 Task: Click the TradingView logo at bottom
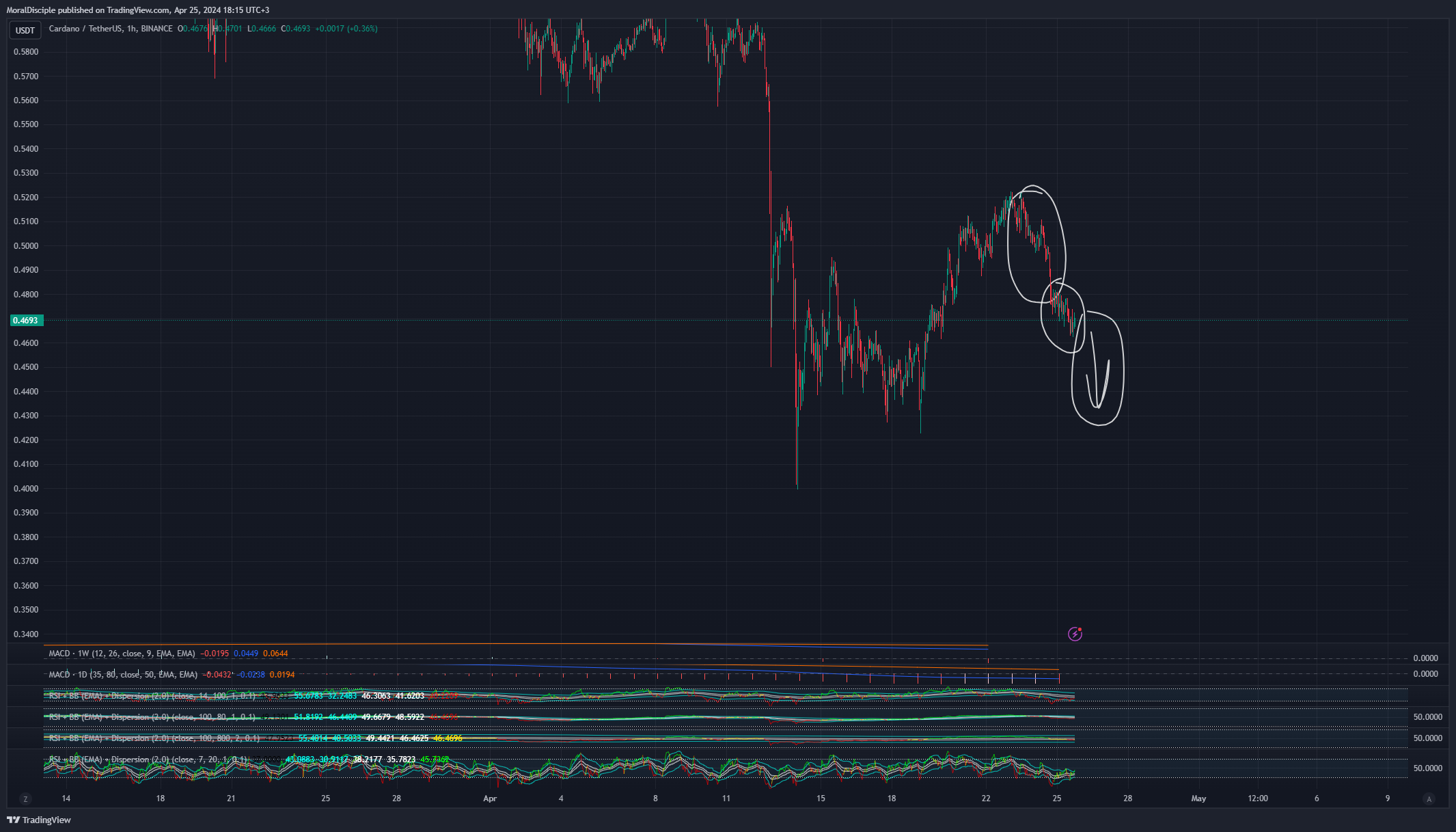(39, 820)
